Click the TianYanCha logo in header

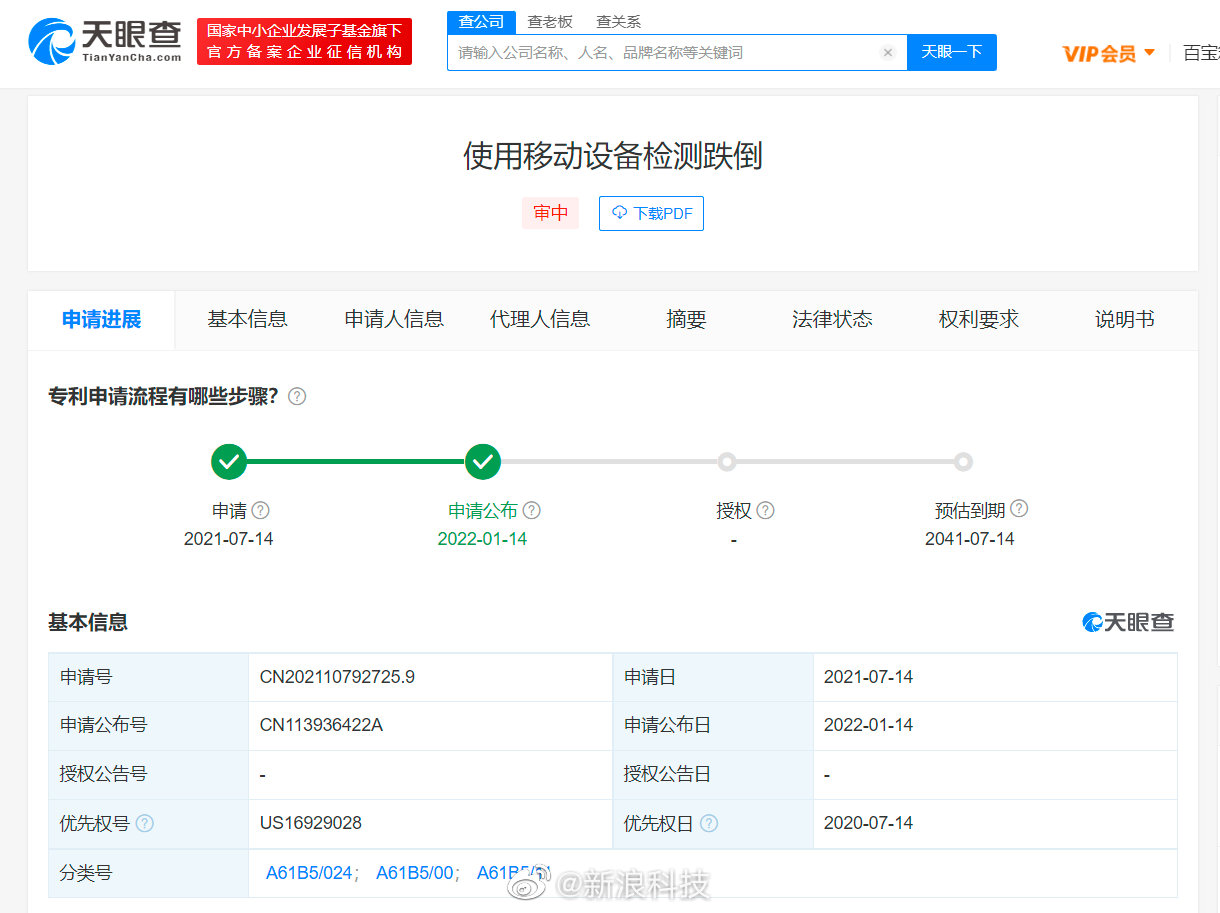pyautogui.click(x=106, y=41)
